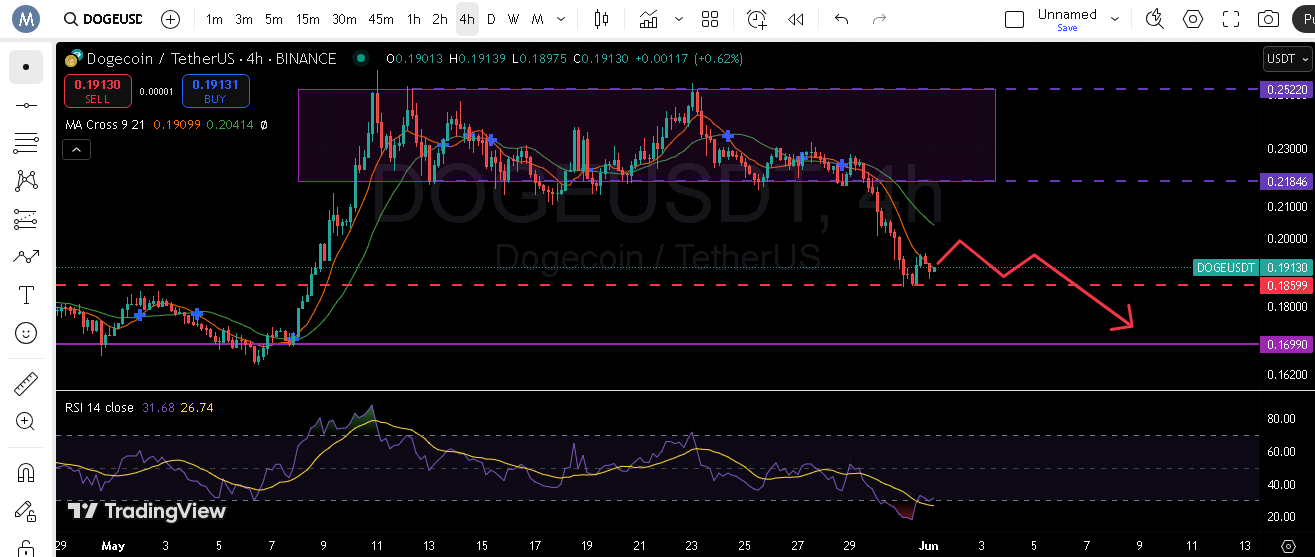The image size is (1315, 557).
Task: Select the RSI 14 close indicator legend
Action: 100,407
